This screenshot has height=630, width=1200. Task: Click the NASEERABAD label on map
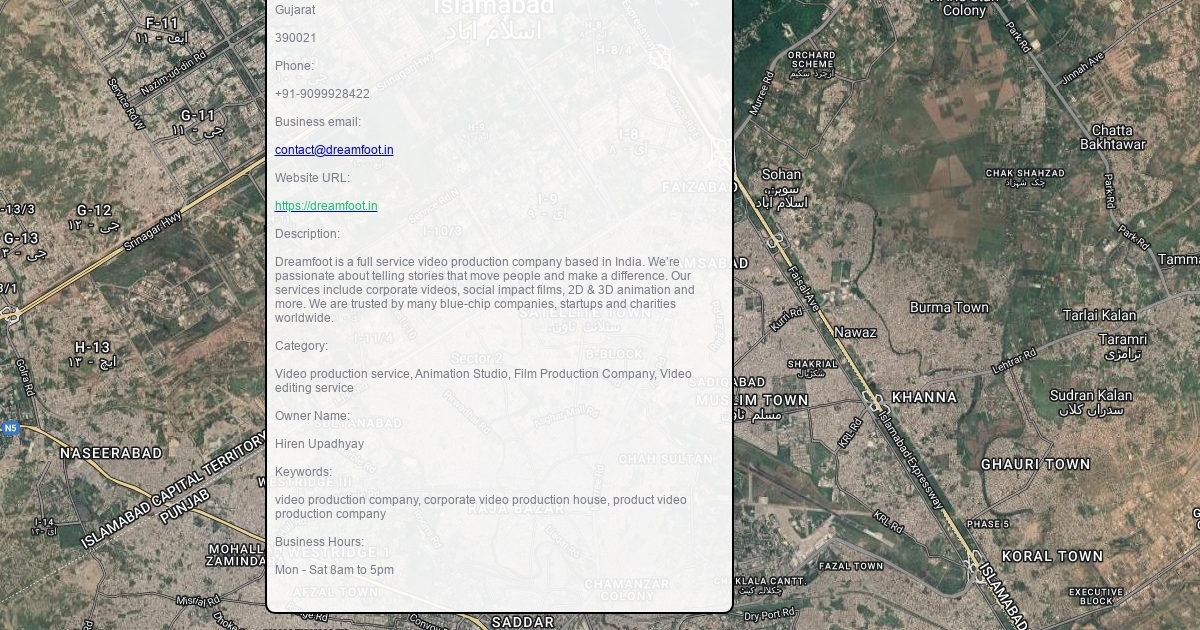click(x=111, y=453)
